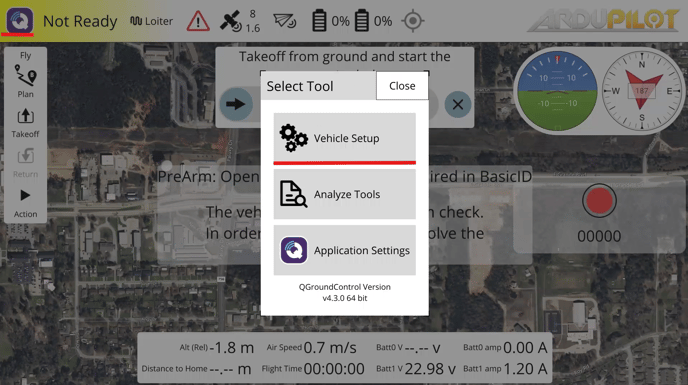Click the Fly label in the toolbar
The height and width of the screenshot is (385, 688).
tap(25, 55)
